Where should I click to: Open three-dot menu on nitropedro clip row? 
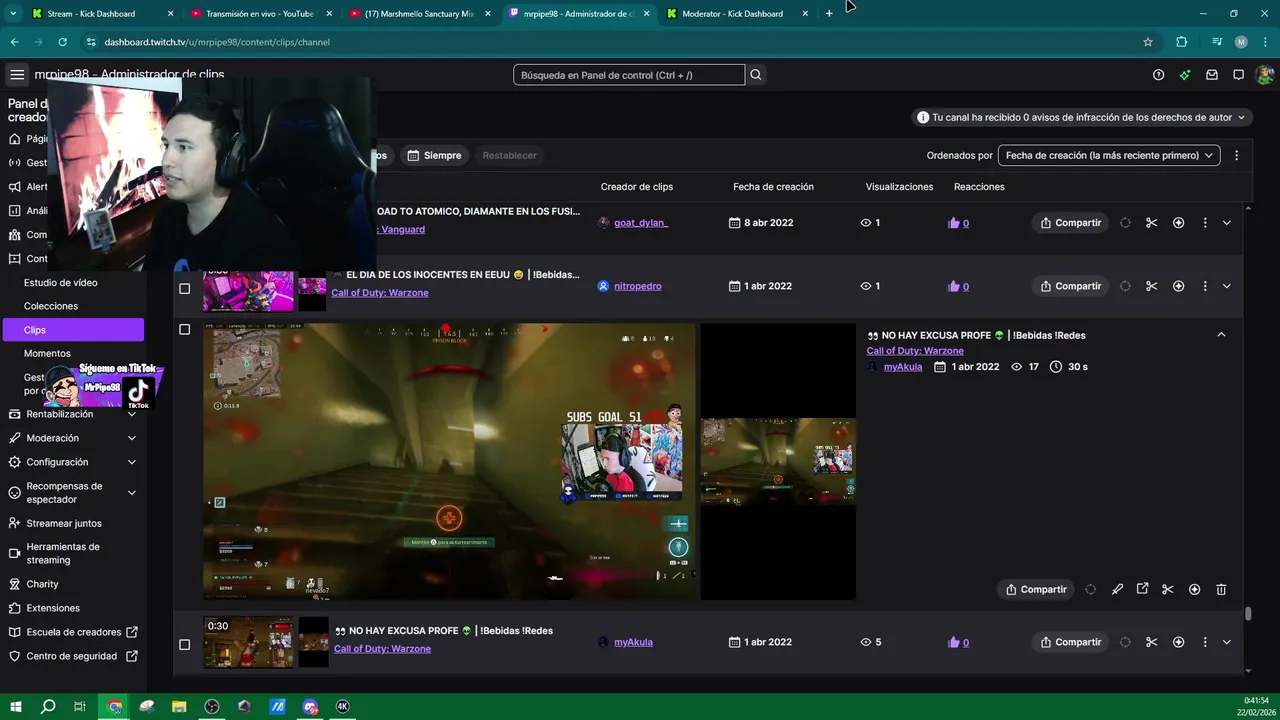click(x=1205, y=286)
